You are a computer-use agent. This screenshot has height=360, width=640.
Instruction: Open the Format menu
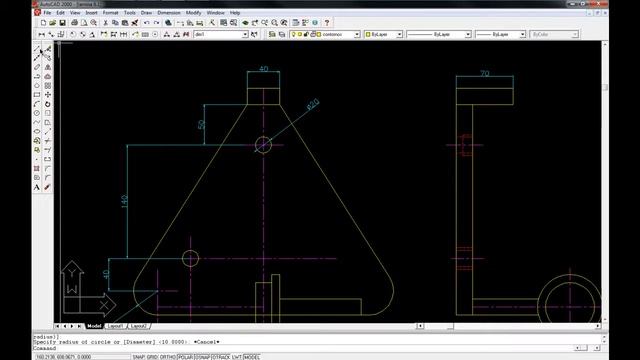tap(110, 13)
